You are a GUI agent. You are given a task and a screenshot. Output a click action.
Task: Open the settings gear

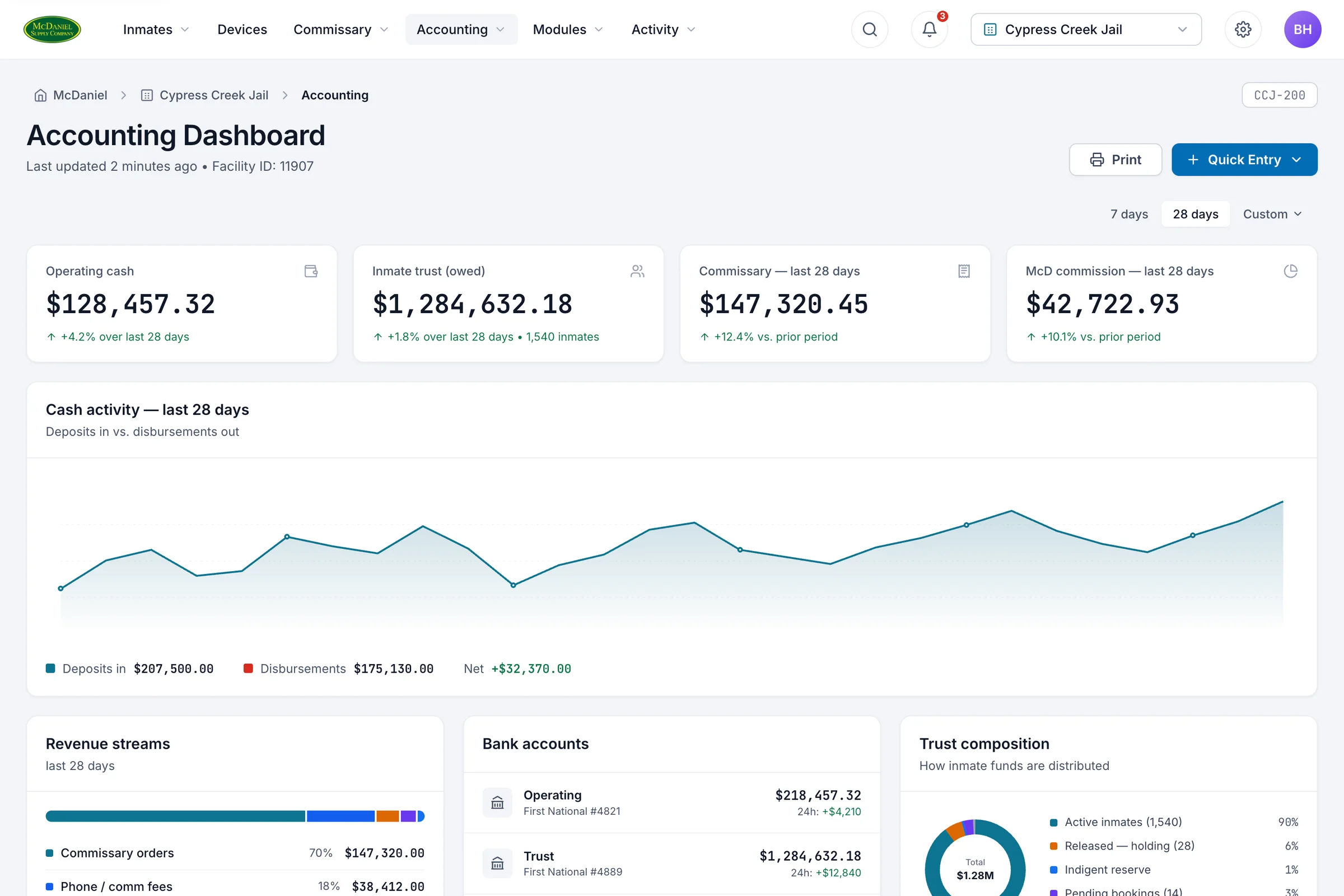tap(1243, 29)
